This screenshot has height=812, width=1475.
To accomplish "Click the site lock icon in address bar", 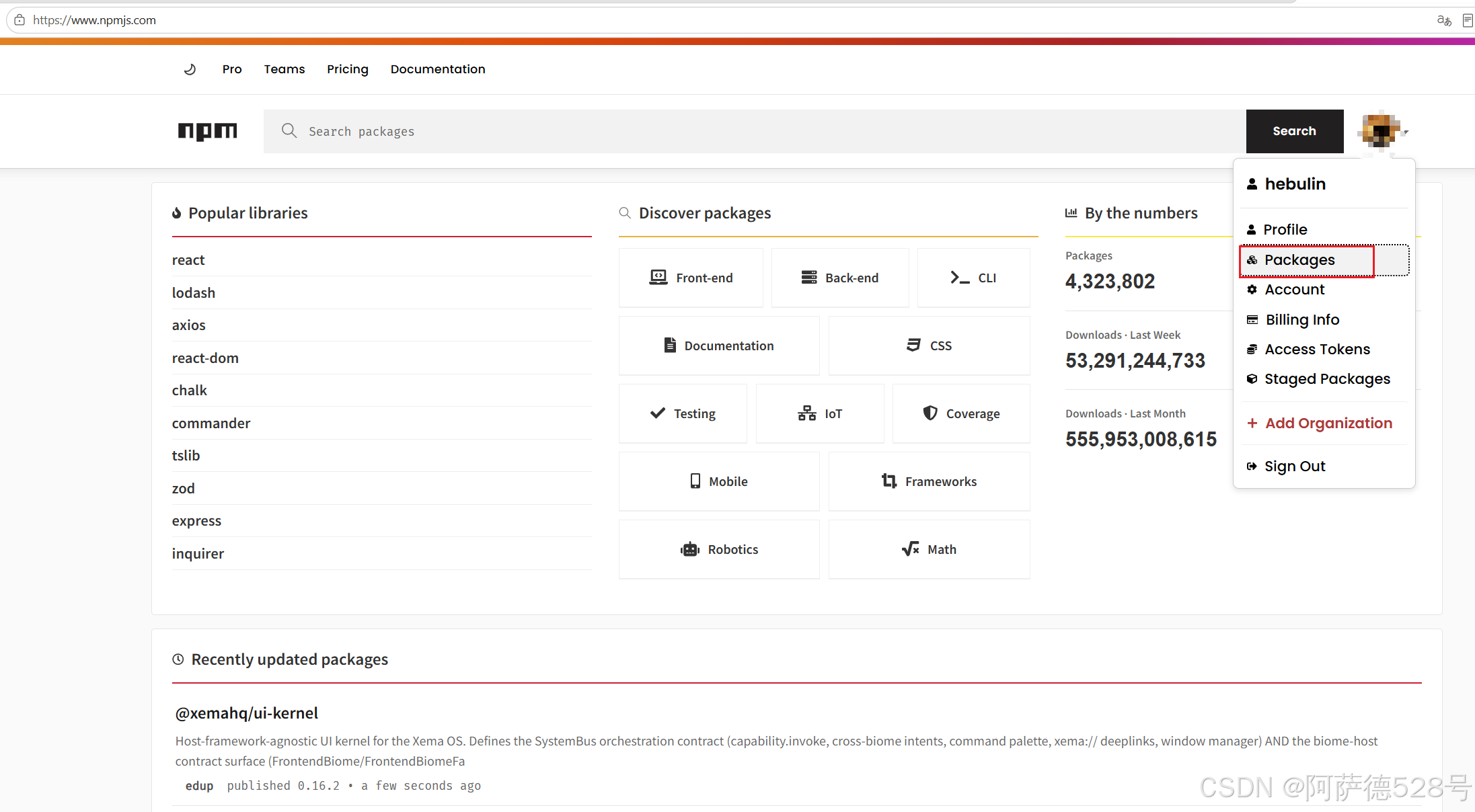I will pos(20,20).
